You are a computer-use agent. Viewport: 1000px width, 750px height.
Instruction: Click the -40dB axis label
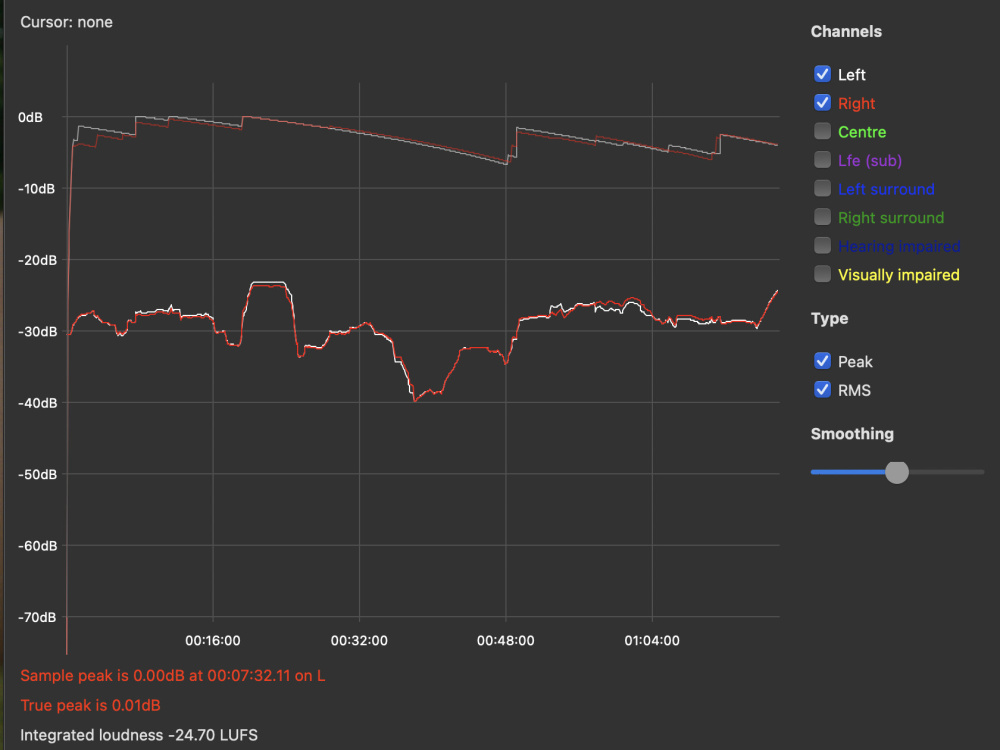tap(37, 403)
